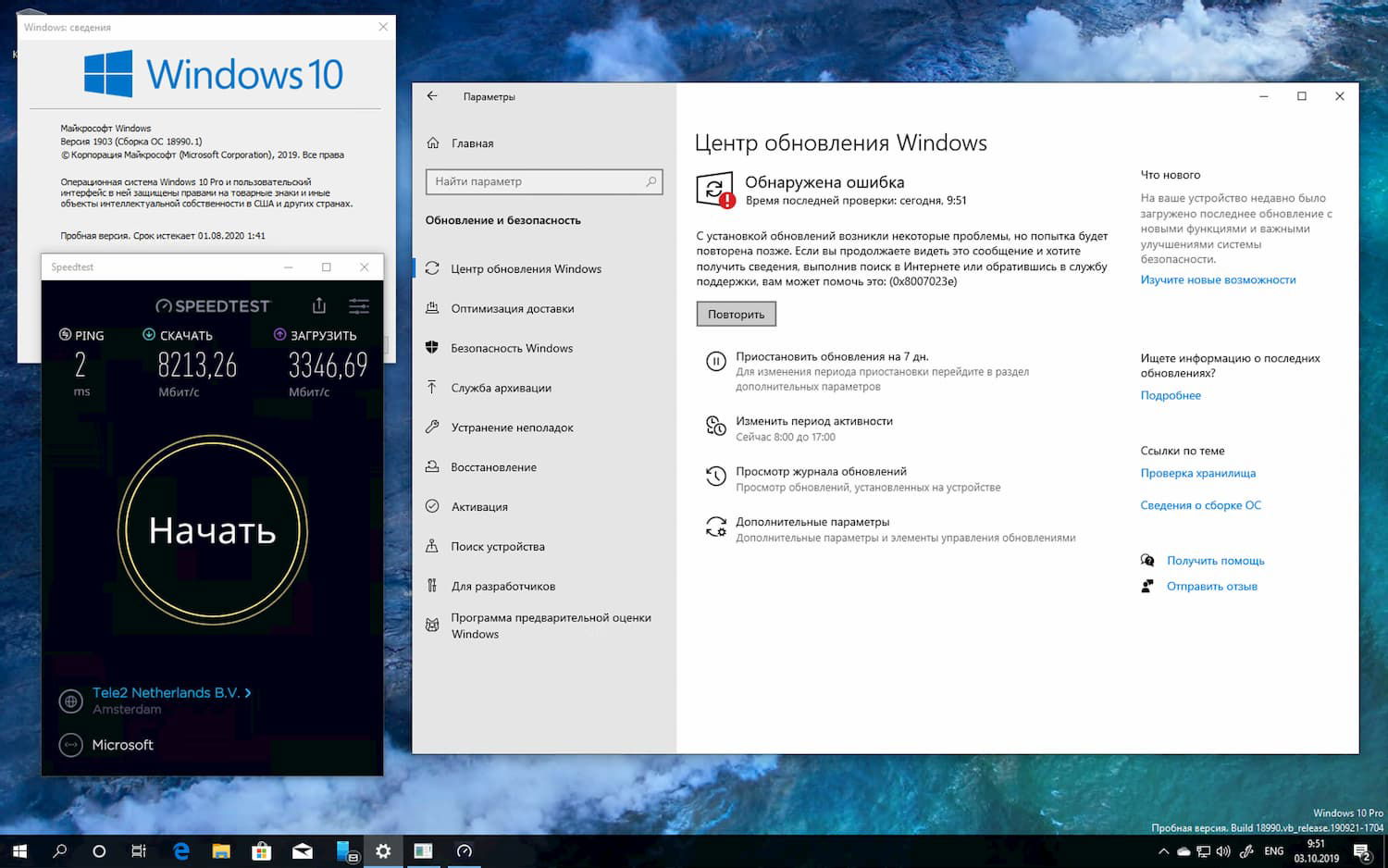Open Служба архивации settings
Image resolution: width=1388 pixels, height=868 pixels.
[501, 388]
